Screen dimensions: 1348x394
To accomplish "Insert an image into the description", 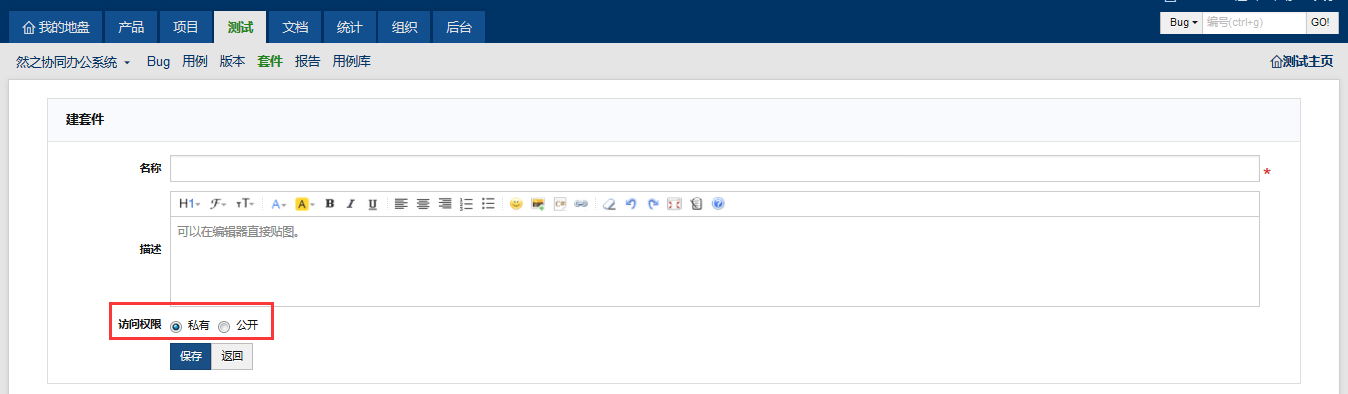I will pyautogui.click(x=538, y=204).
